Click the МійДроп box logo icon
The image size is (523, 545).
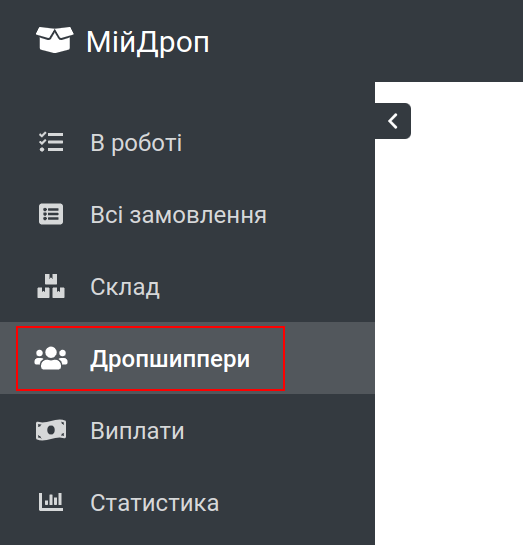pos(55,40)
